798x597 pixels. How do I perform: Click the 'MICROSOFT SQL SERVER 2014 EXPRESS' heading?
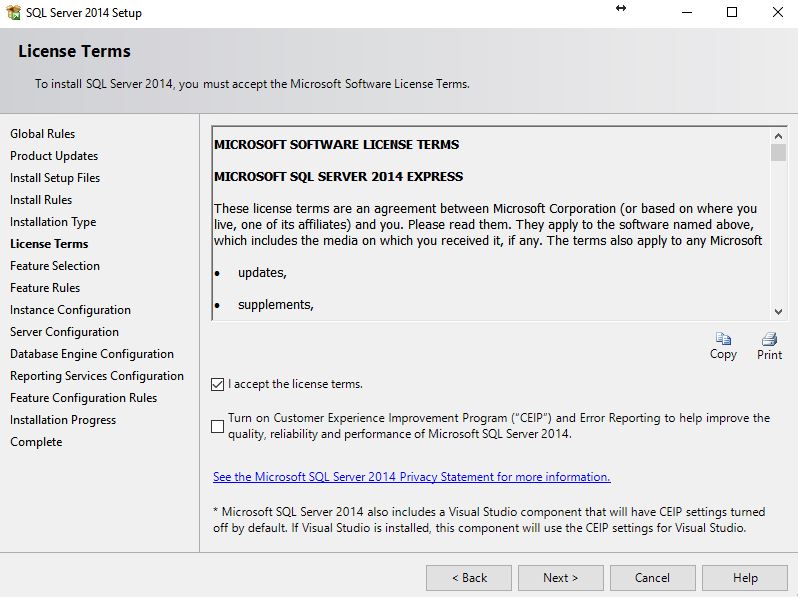tap(338, 177)
